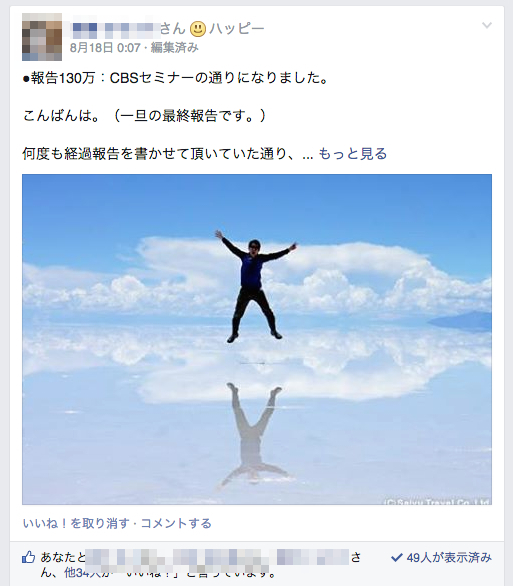Open the salt flat jumping photo
The height and width of the screenshot is (586, 513).
(257, 339)
